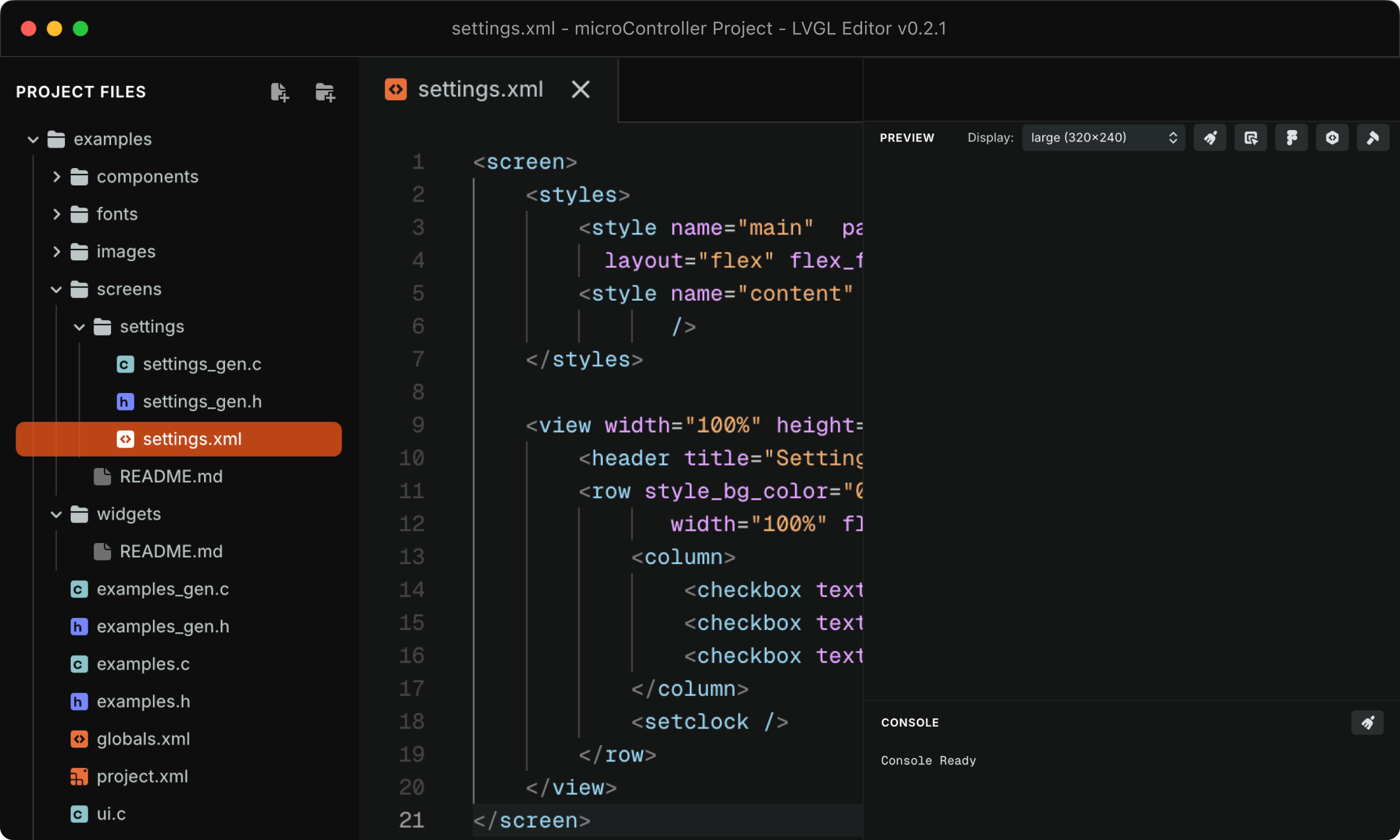Click the folder icon beside images

[79, 252]
